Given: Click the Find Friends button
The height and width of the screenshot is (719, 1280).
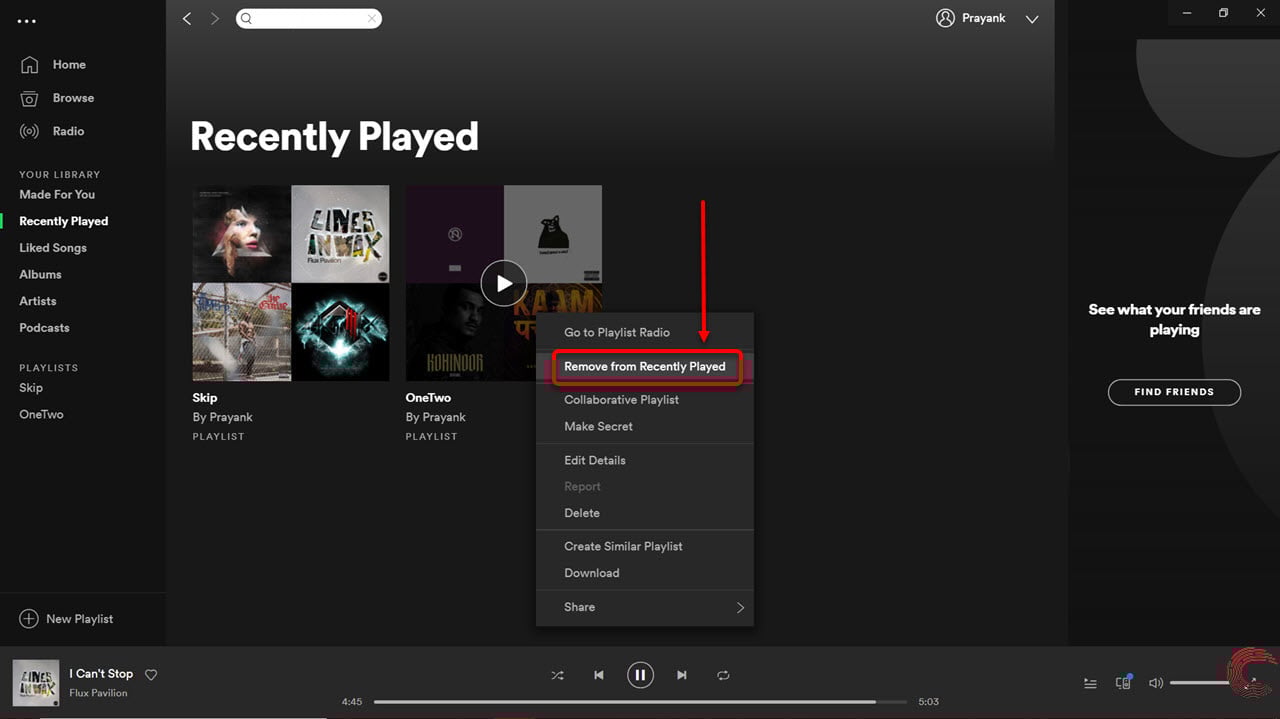Looking at the screenshot, I should 1174,392.
